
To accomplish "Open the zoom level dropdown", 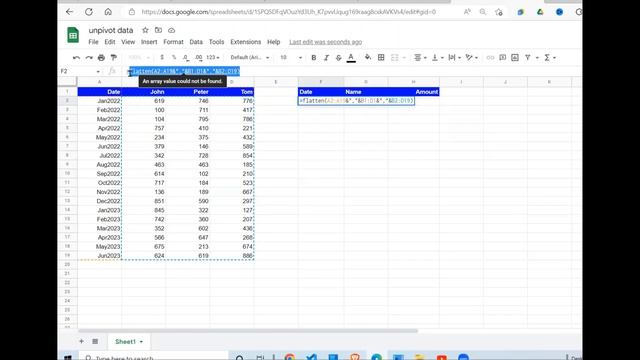I will (139, 58).
